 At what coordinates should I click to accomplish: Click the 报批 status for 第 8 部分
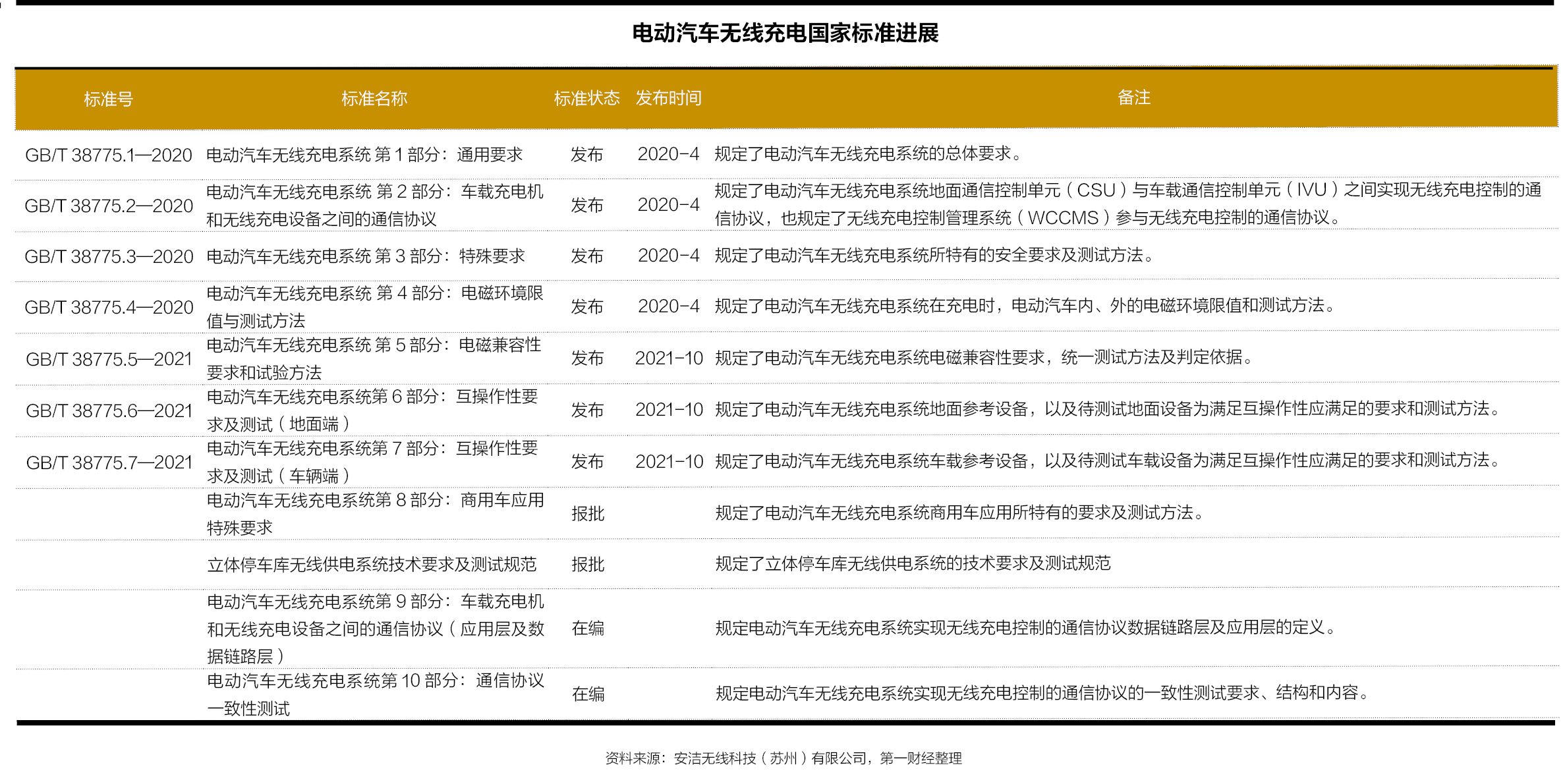point(587,514)
